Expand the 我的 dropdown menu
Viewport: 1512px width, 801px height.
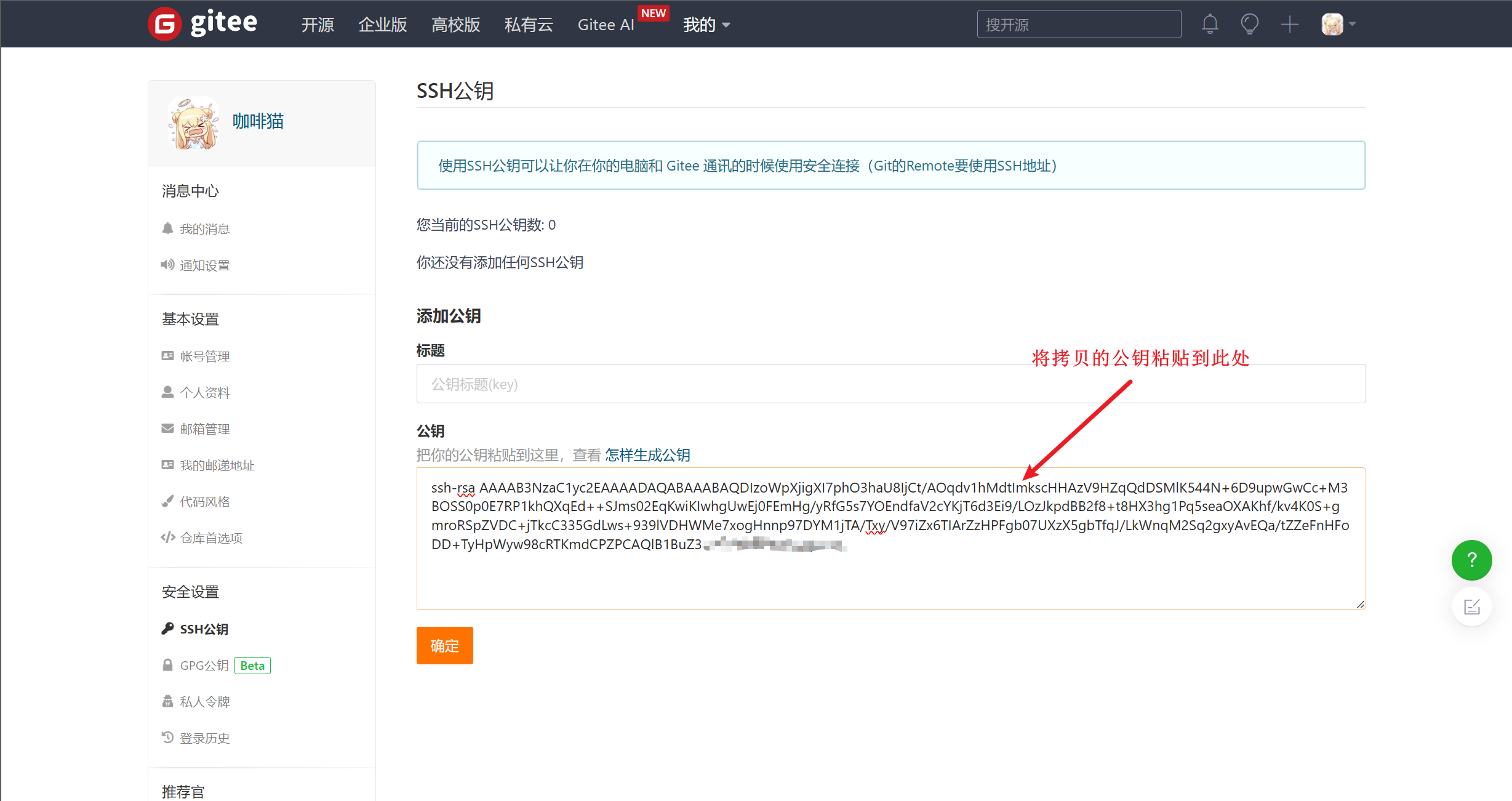[x=706, y=25]
